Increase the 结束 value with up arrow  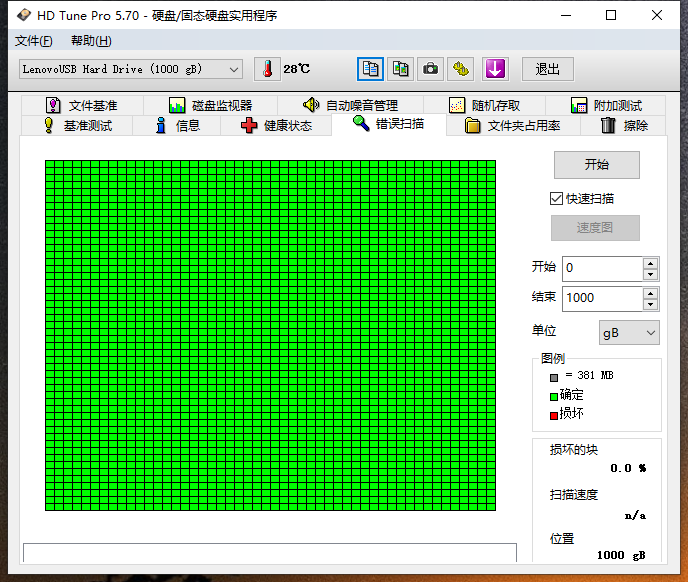click(x=650, y=294)
